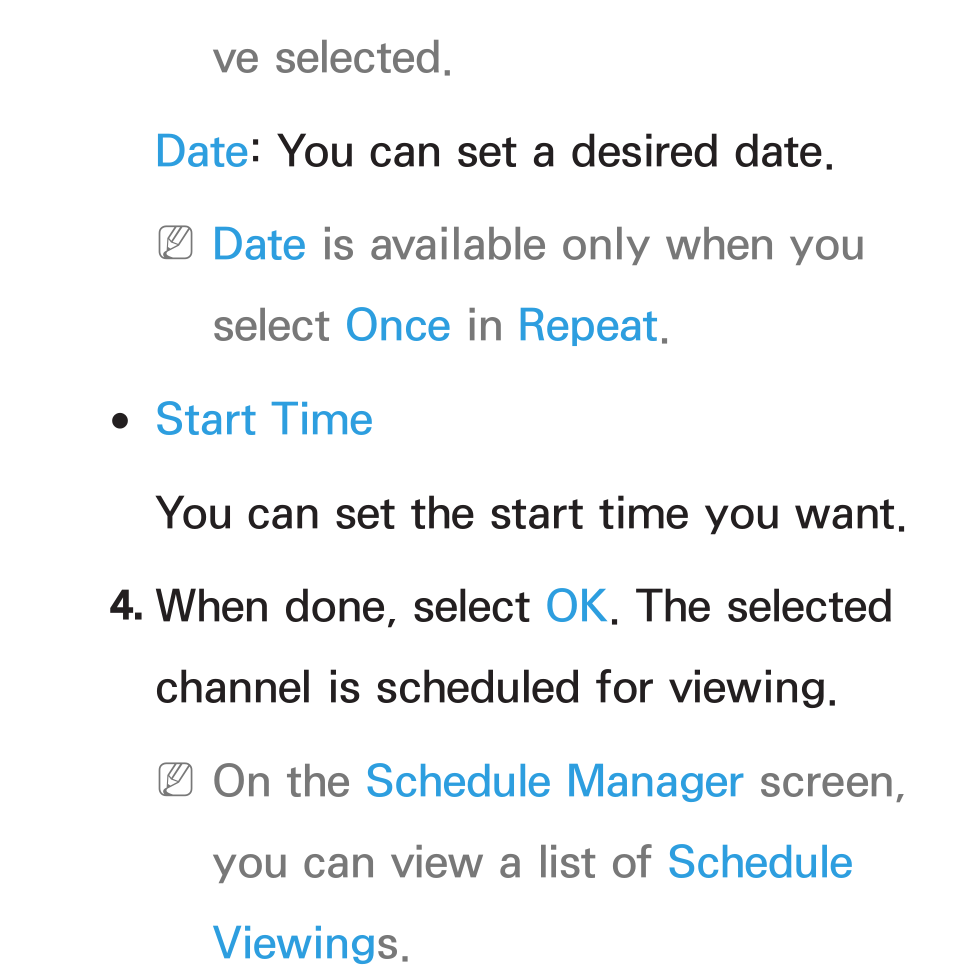Click the blue "Repeat" term
Viewport: 954px width, 977px height.
click(x=588, y=325)
